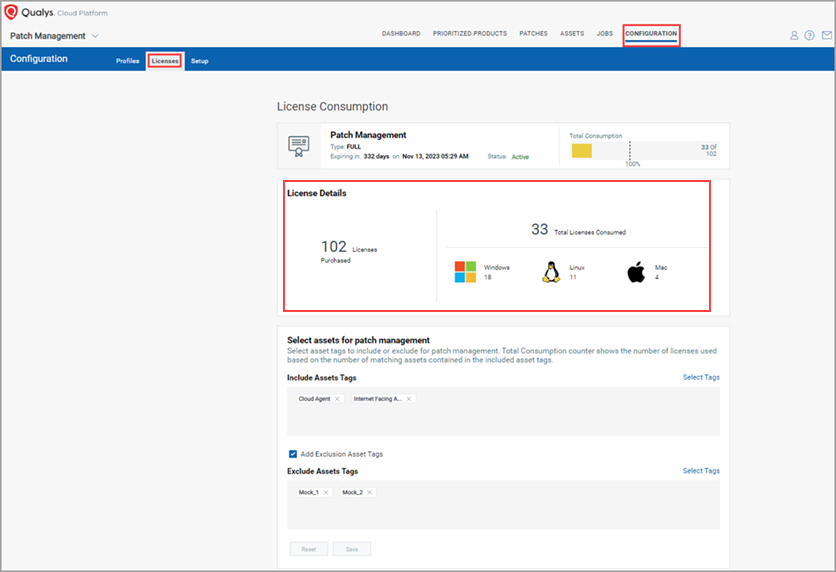Open the Patch Management module dropdown
Screen dimensions: 836x572
click(x=54, y=36)
